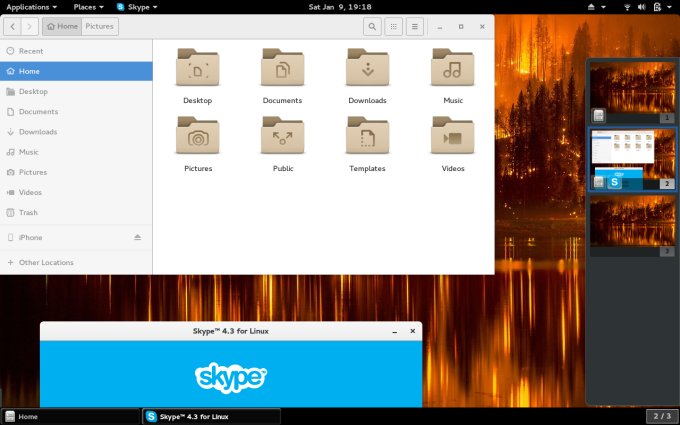The image size is (680, 425).
Task: Click the Pictures path bar button
Action: pyautogui.click(x=99, y=26)
